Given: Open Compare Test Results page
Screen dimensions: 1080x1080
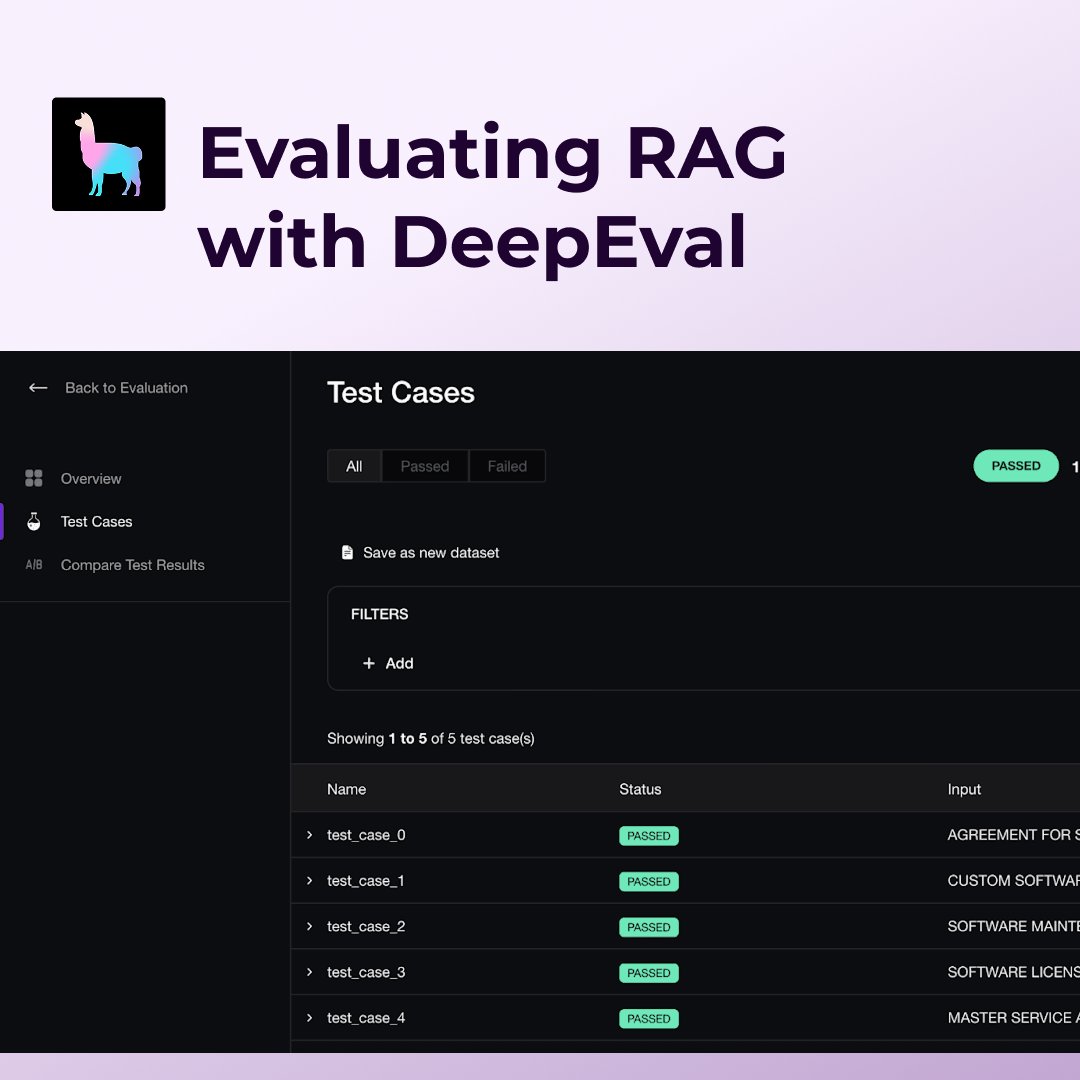Looking at the screenshot, I should (x=132, y=565).
